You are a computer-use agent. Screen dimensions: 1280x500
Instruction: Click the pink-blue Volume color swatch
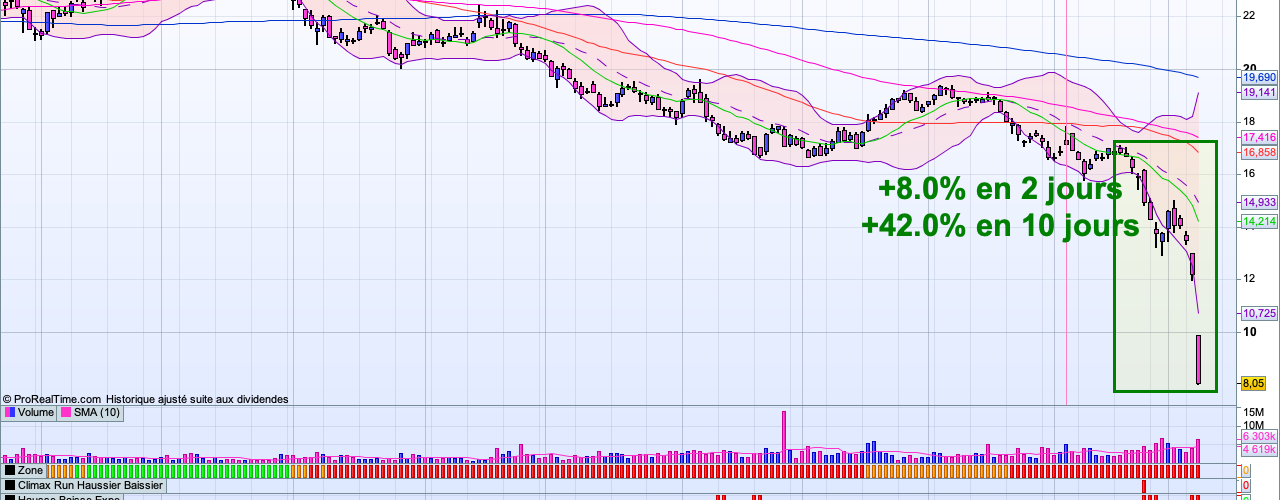10,412
